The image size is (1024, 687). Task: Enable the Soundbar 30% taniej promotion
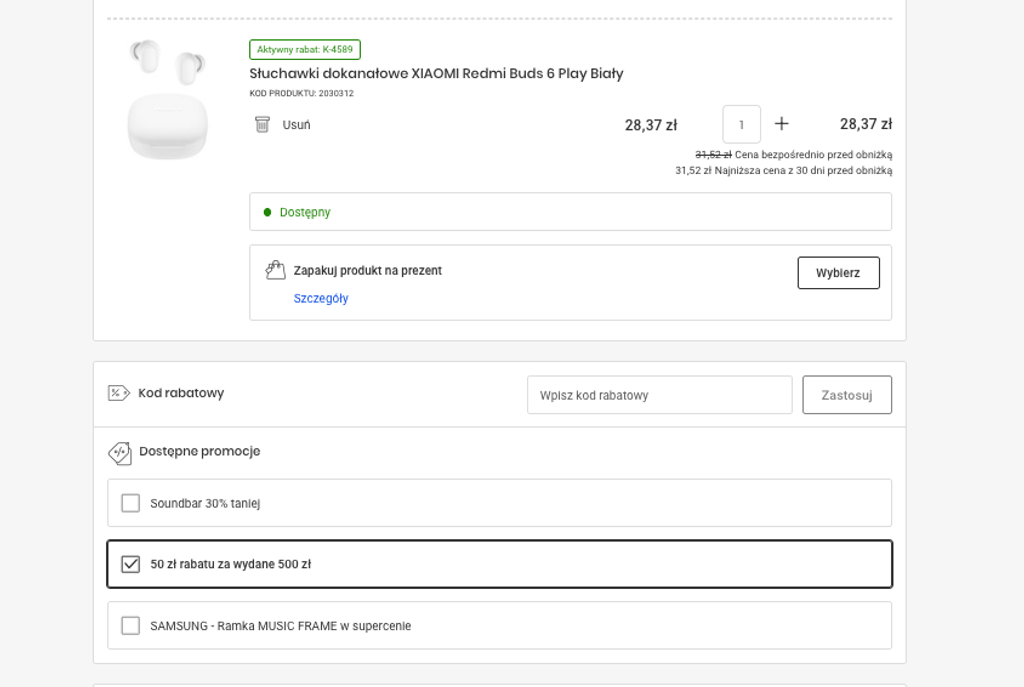(x=131, y=503)
